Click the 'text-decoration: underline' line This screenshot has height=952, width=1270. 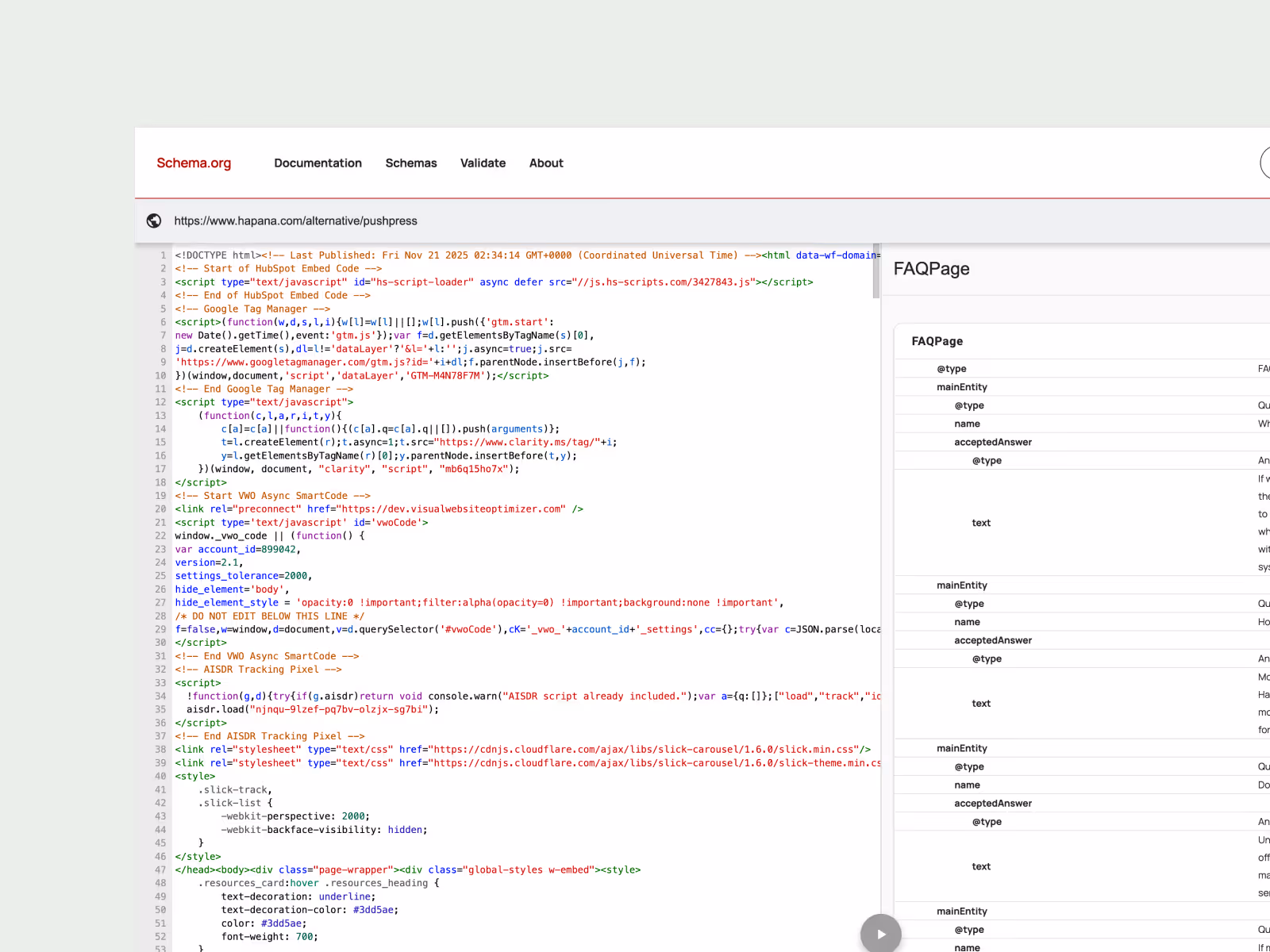[298, 896]
